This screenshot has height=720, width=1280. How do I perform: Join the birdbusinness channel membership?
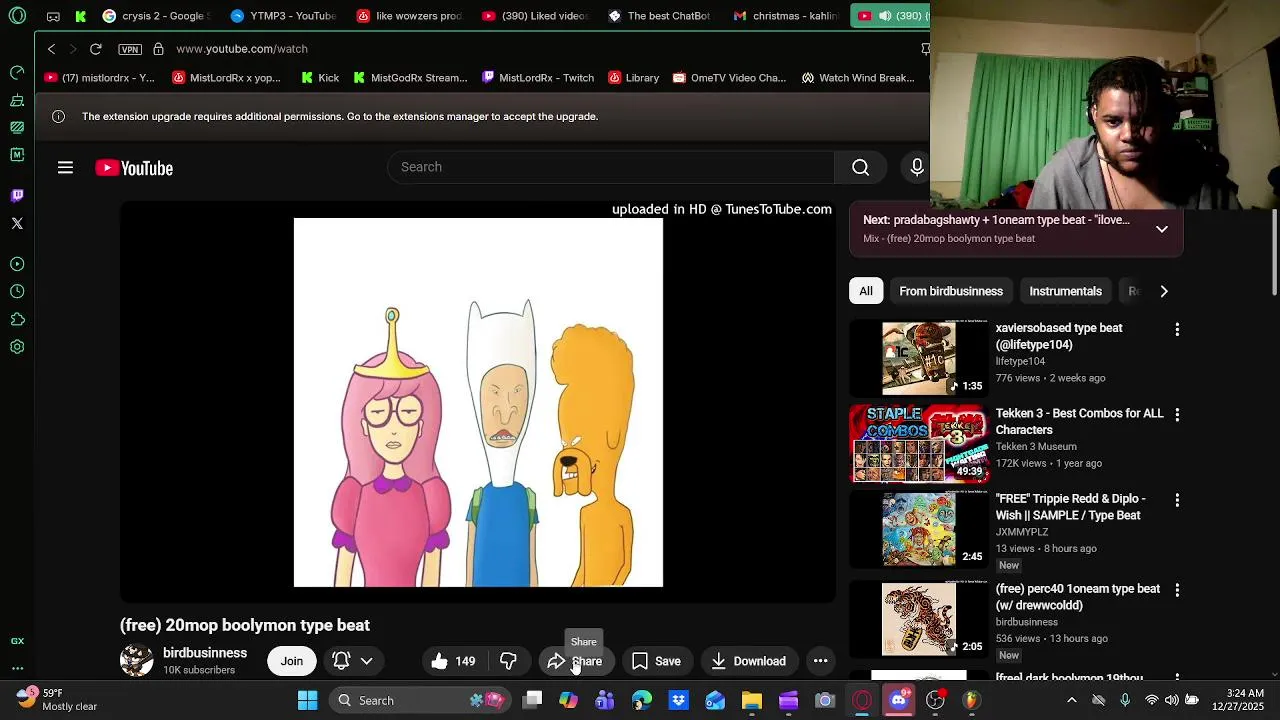(292, 661)
